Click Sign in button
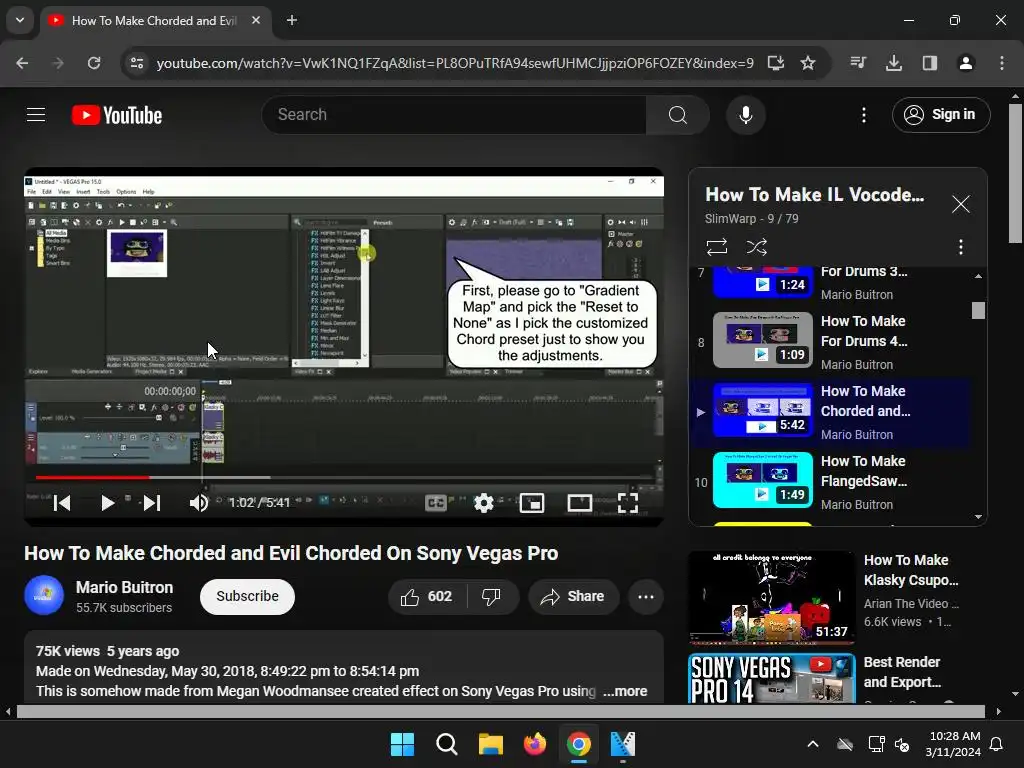Viewport: 1024px width, 768px height. pos(941,115)
